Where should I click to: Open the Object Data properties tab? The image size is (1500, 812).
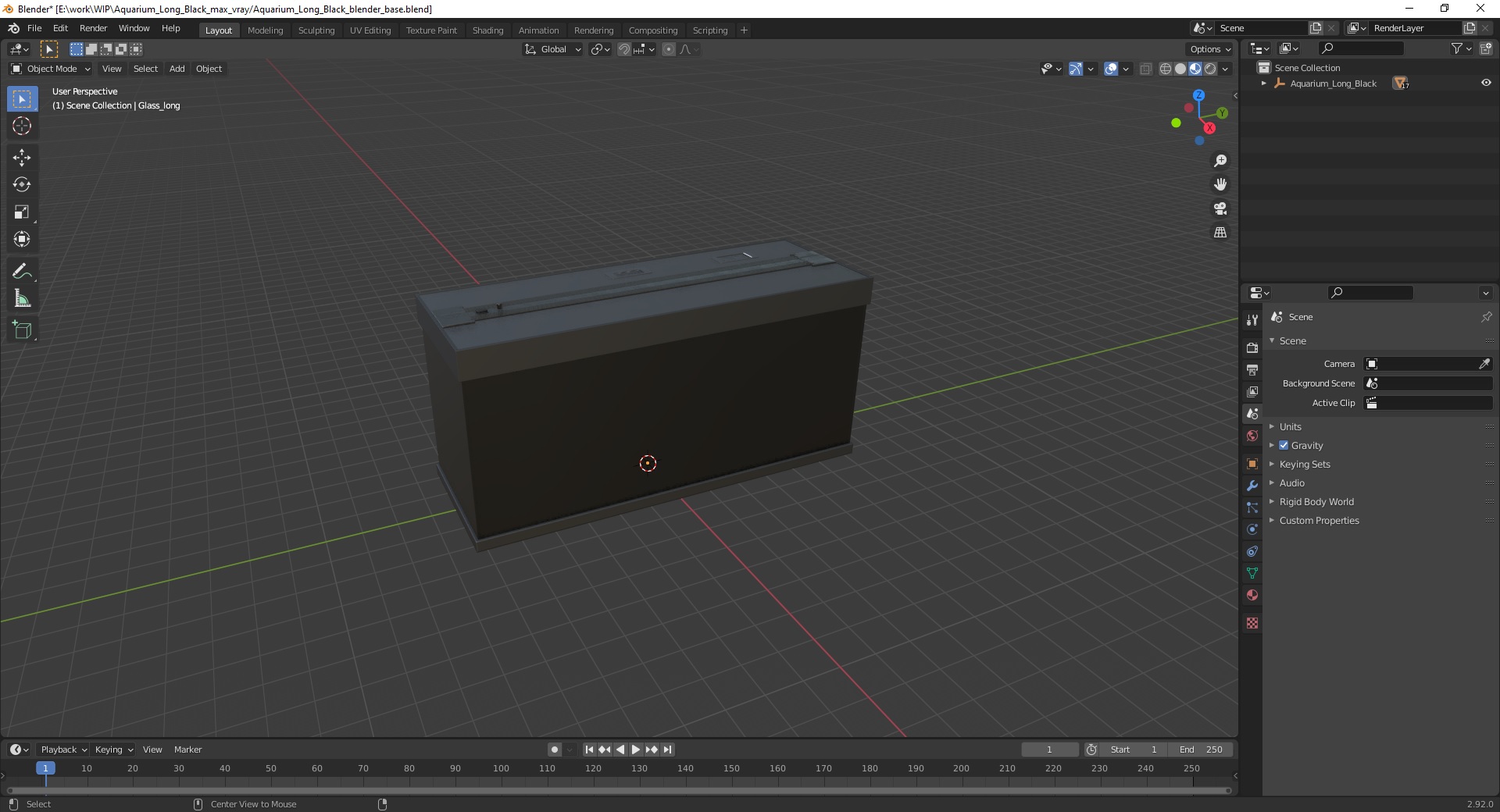1252,573
